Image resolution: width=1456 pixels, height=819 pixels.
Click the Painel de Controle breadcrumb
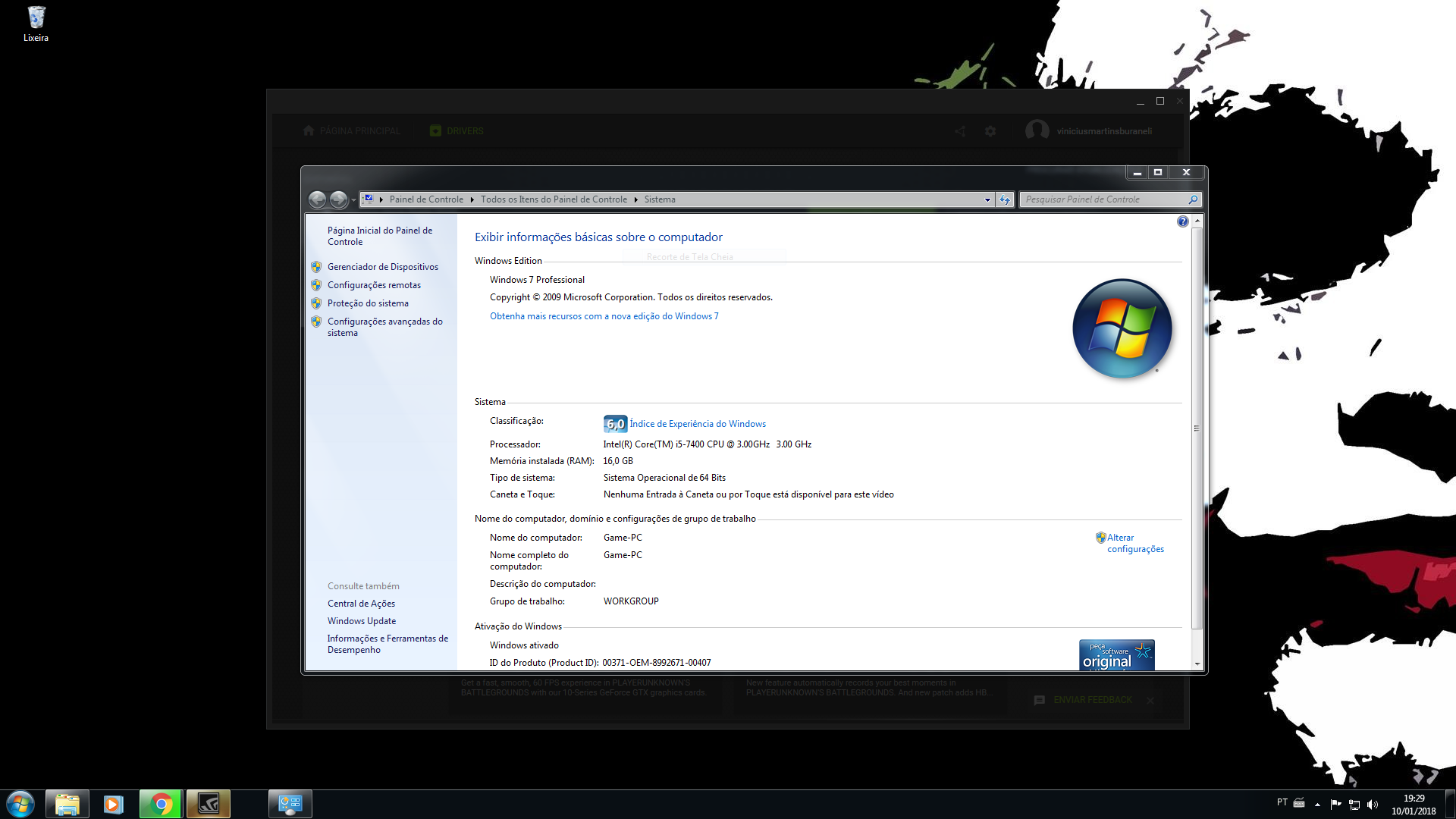click(x=426, y=199)
